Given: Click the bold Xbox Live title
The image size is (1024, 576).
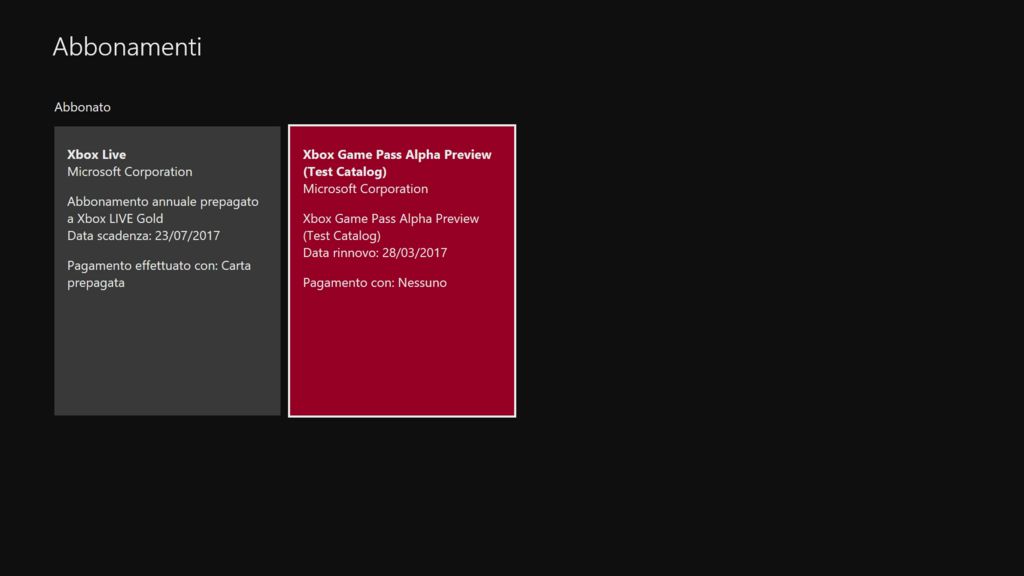Looking at the screenshot, I should [96, 155].
